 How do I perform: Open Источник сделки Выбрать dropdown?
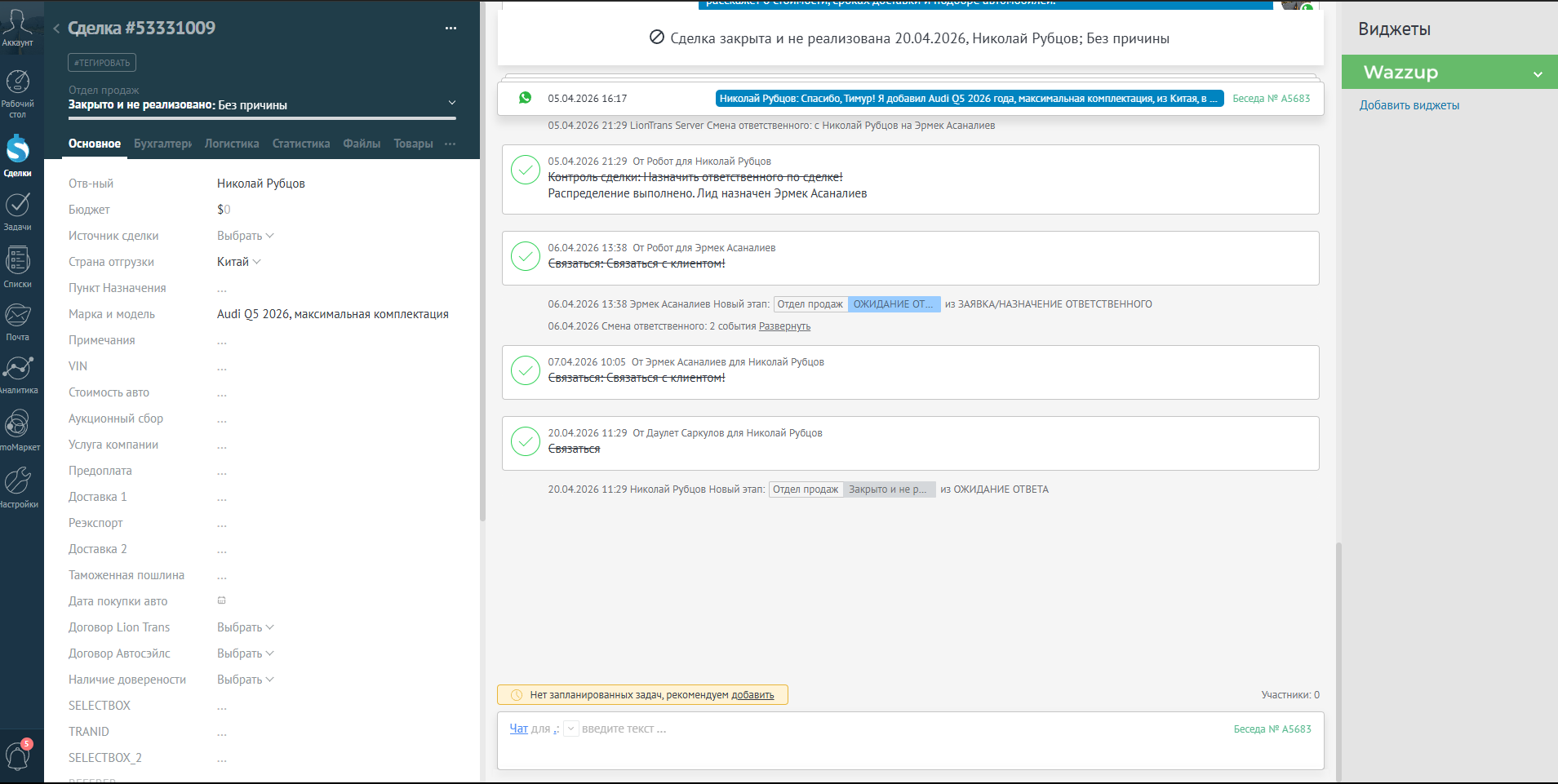(246, 236)
